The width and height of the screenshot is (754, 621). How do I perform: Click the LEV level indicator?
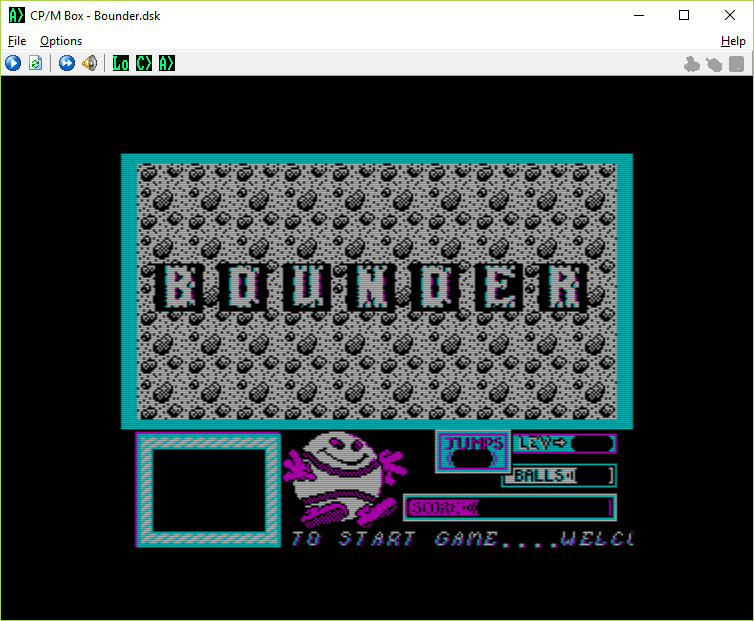[565, 443]
